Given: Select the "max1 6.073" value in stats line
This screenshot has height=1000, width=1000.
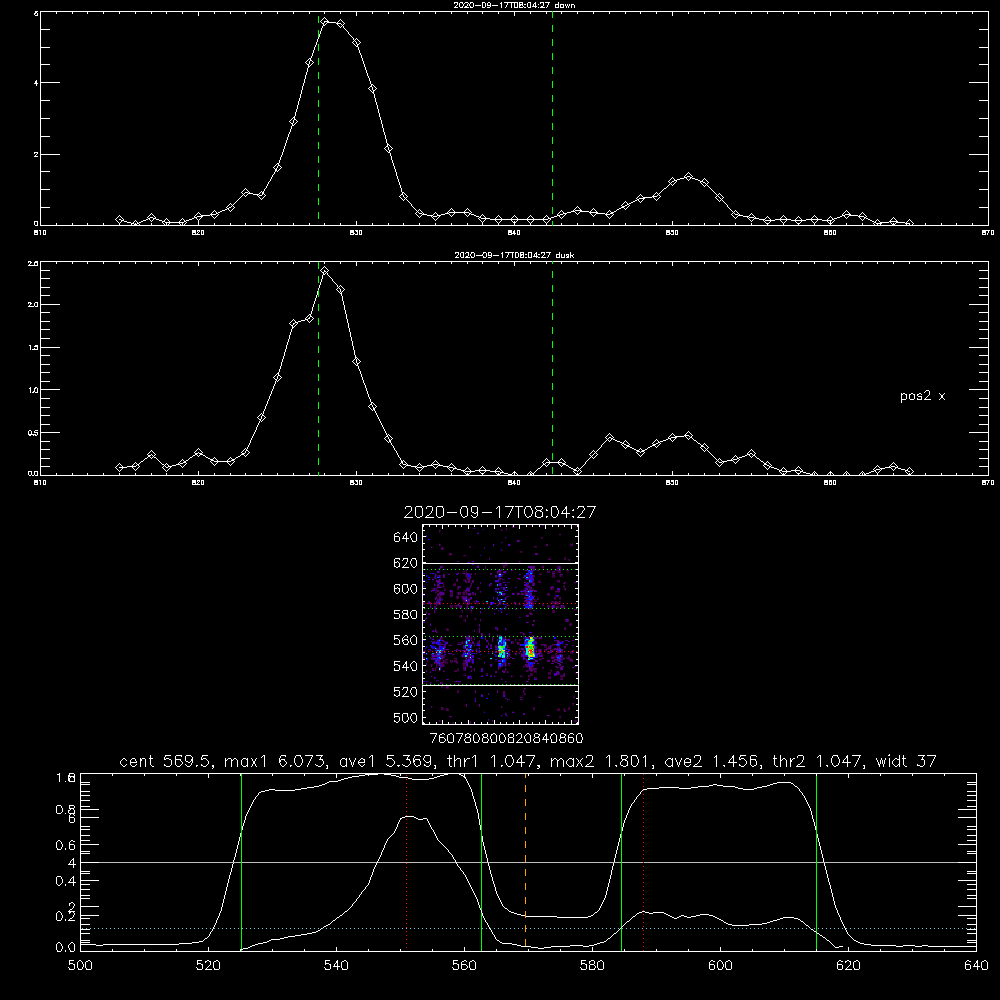Looking at the screenshot, I should [x=273, y=761].
